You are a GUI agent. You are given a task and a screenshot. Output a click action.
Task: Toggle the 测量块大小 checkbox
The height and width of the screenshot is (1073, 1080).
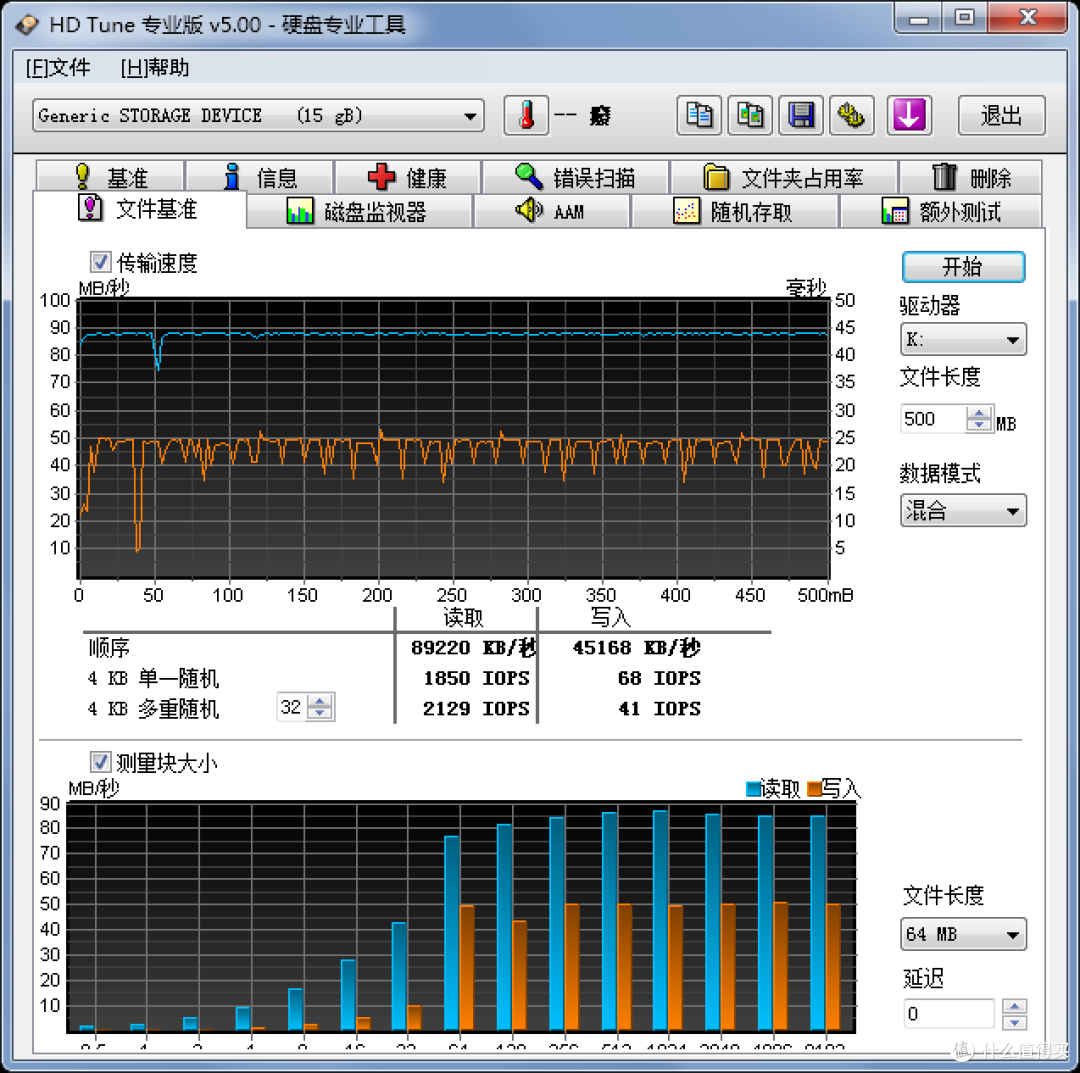[x=100, y=762]
